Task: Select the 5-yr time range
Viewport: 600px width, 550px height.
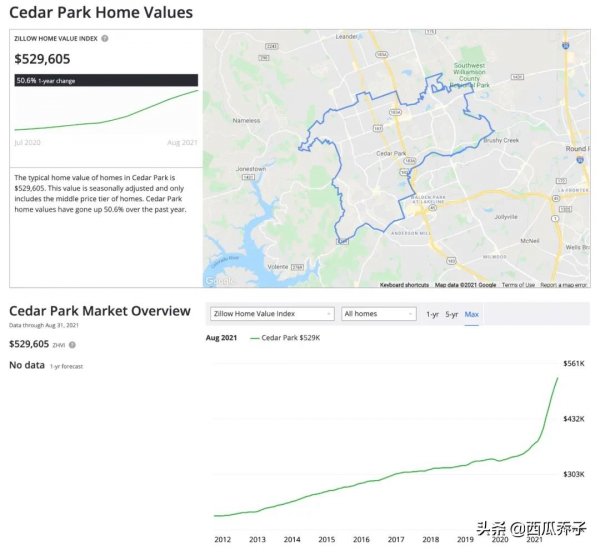Action: (452, 314)
